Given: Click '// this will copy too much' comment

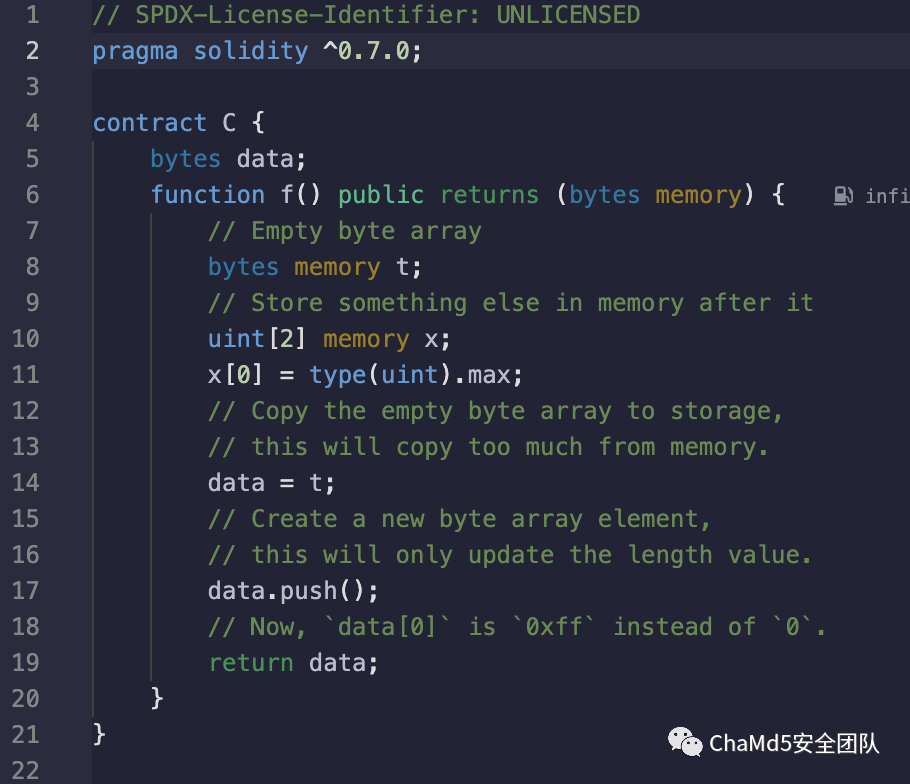Looking at the screenshot, I should [x=488, y=447].
